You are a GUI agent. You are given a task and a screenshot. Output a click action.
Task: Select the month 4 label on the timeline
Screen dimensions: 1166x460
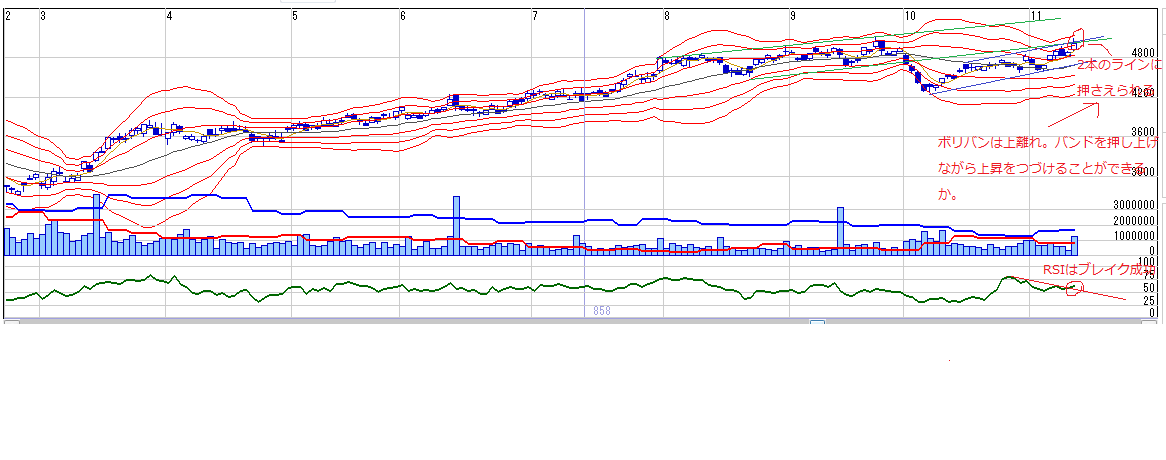(x=169, y=16)
